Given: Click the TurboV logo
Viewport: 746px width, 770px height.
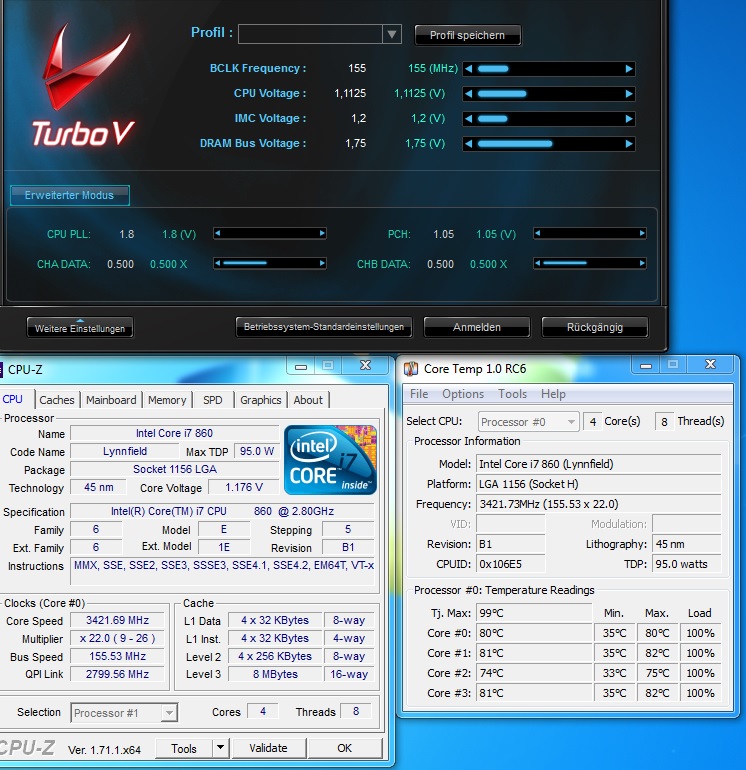Looking at the screenshot, I should (83, 86).
